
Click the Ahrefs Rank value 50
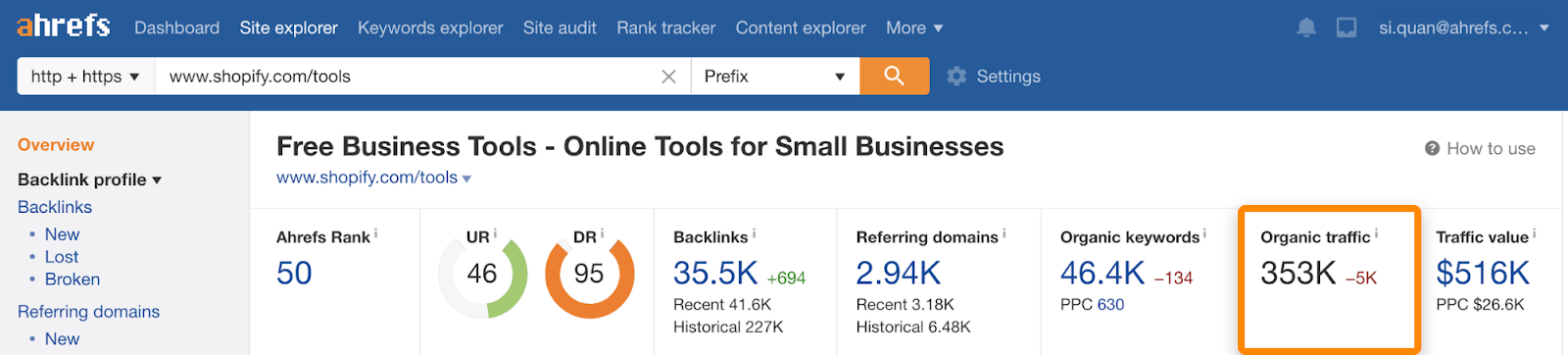click(294, 273)
